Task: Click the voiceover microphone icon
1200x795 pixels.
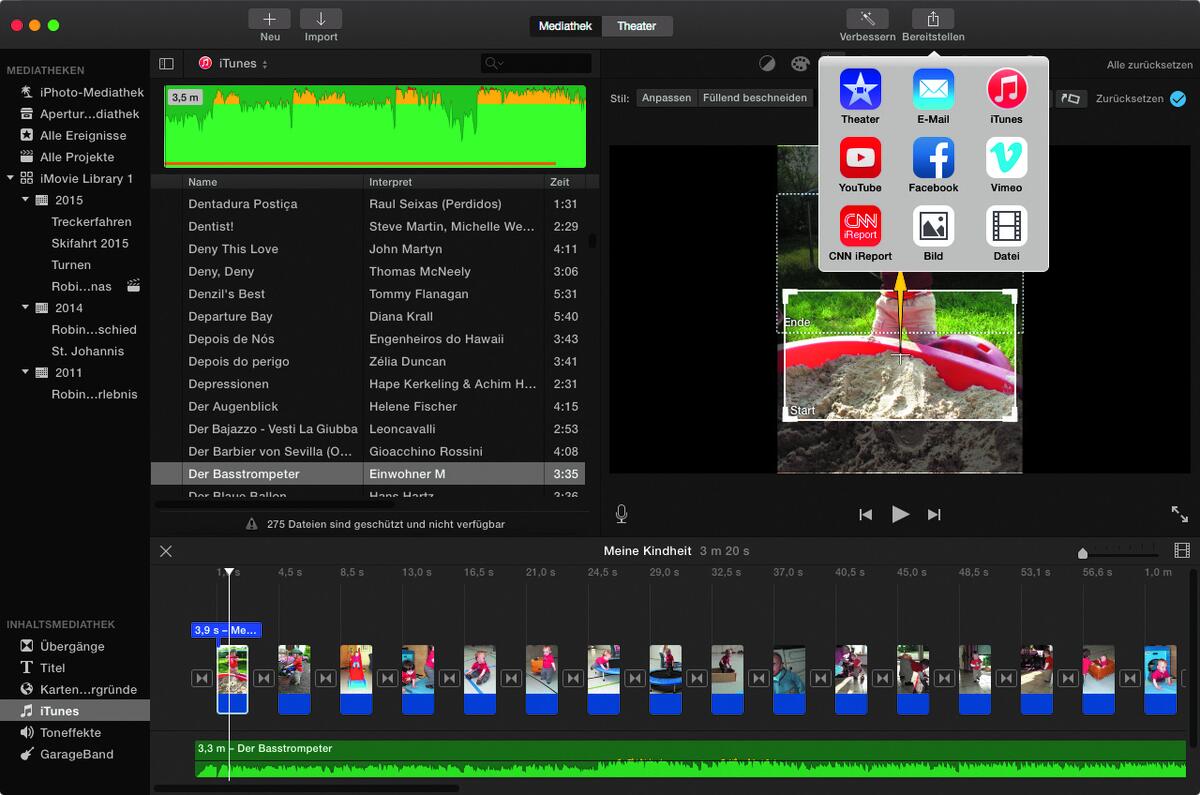Action: coord(621,514)
